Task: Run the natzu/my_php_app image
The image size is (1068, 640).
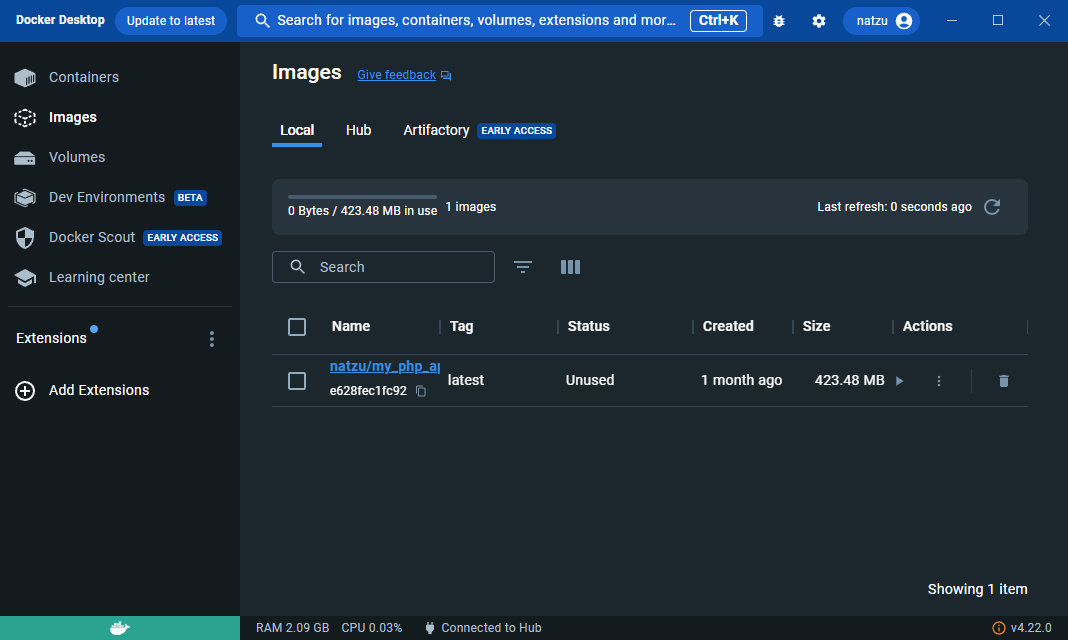Action: (x=899, y=381)
